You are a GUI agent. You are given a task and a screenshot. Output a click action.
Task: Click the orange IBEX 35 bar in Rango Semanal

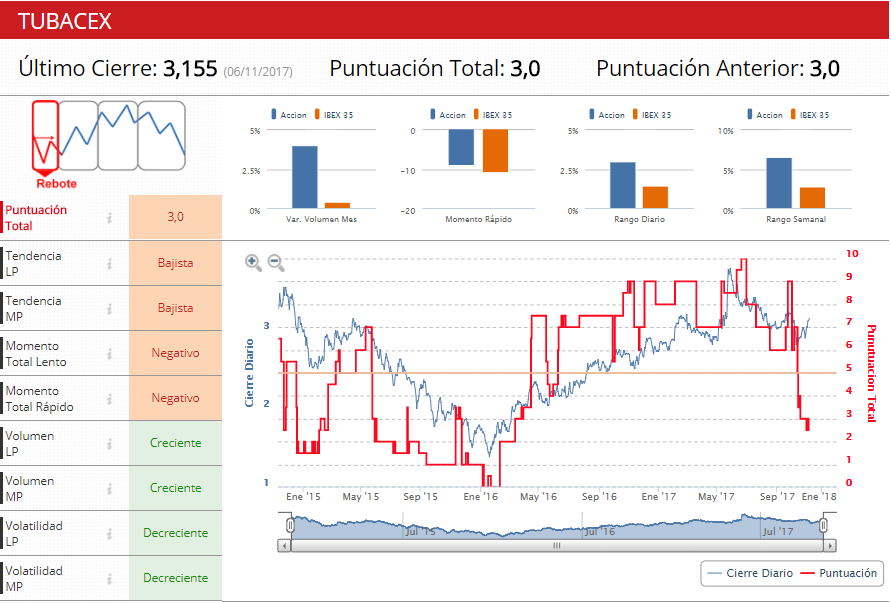(x=813, y=198)
